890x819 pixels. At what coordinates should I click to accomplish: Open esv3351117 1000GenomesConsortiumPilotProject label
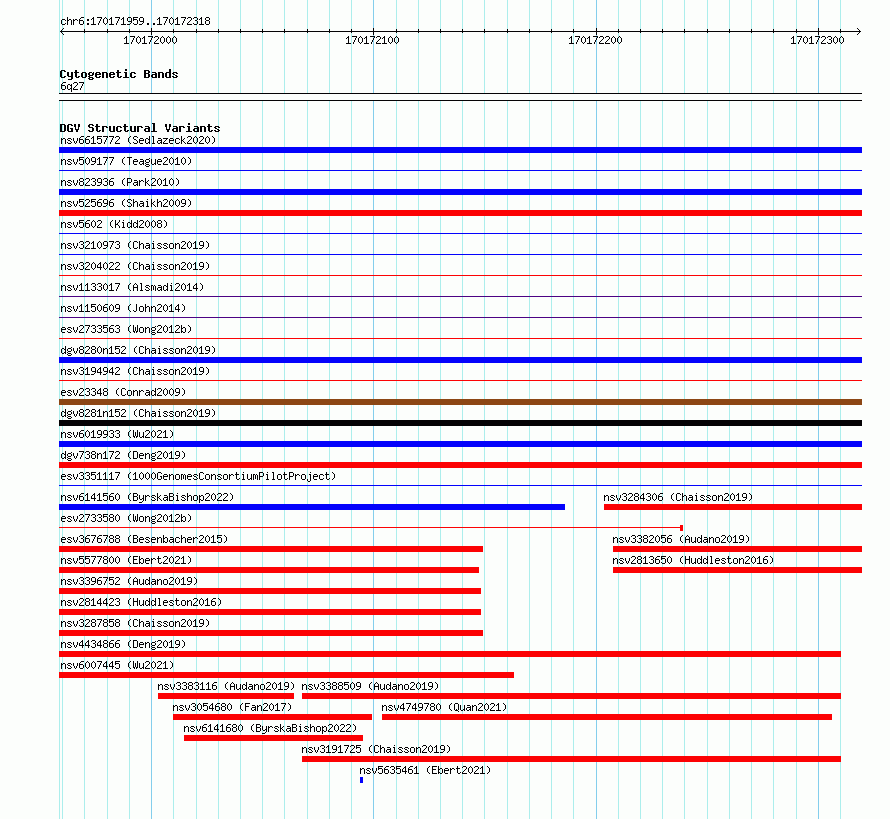coord(198,476)
